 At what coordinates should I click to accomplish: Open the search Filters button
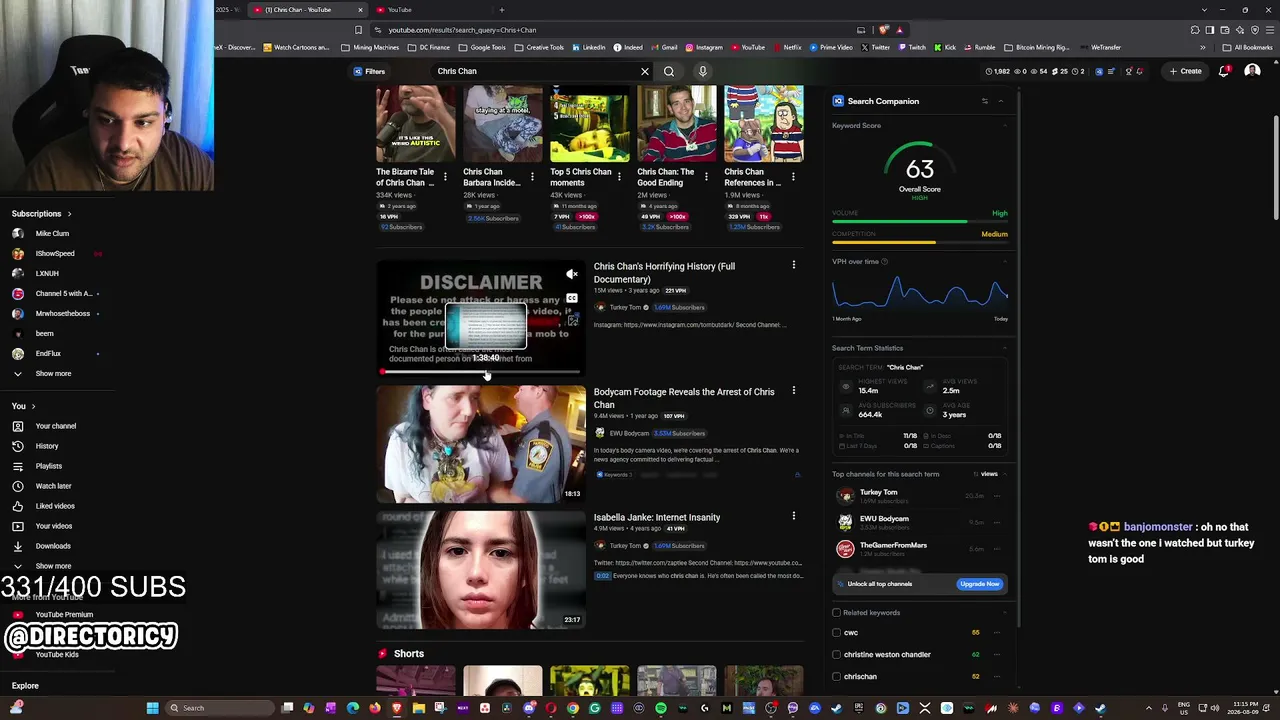point(369,71)
